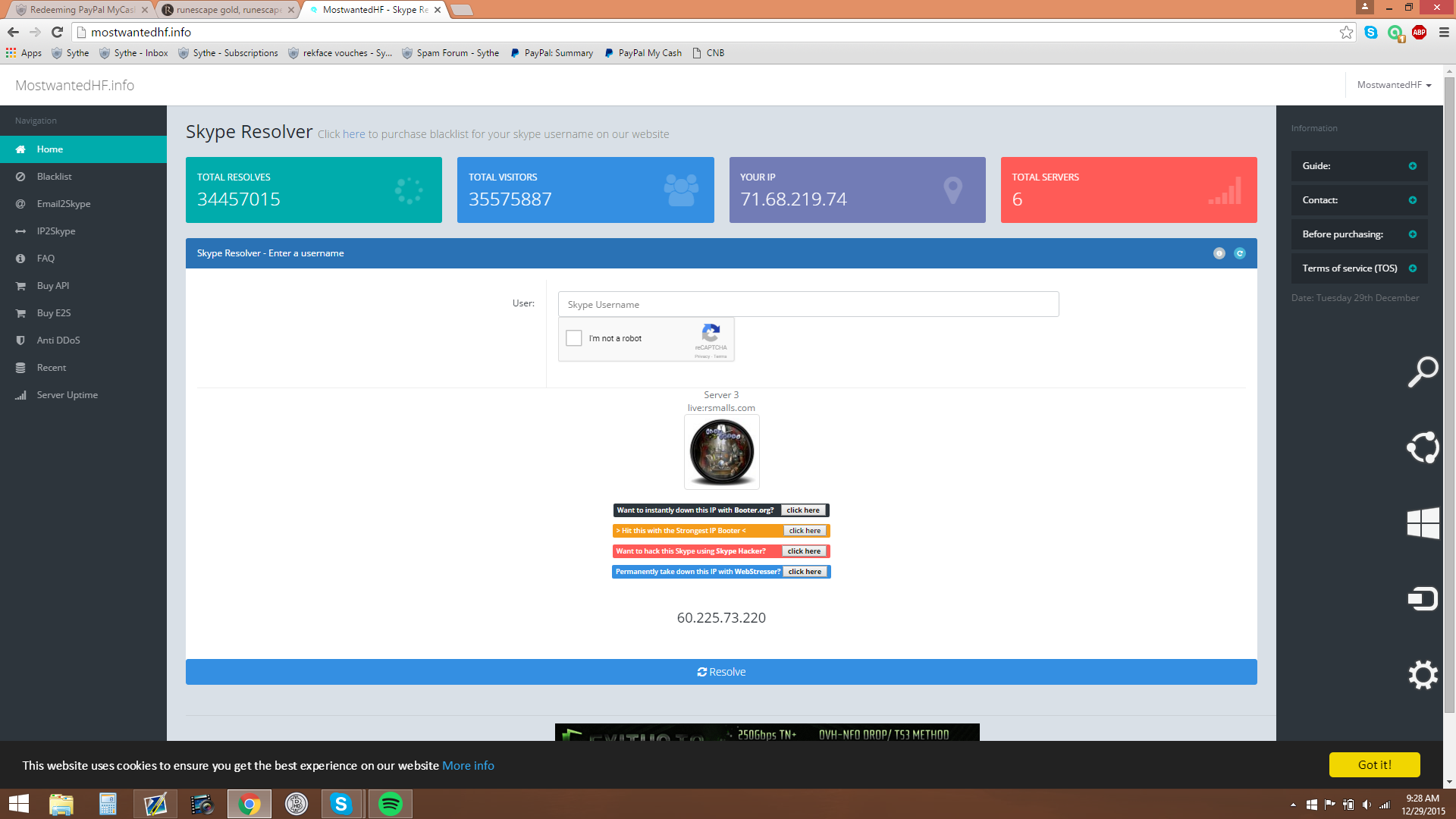Viewport: 1456px width, 819px height.
Task: Open the PayPal: Summary bookmark
Action: click(x=551, y=53)
